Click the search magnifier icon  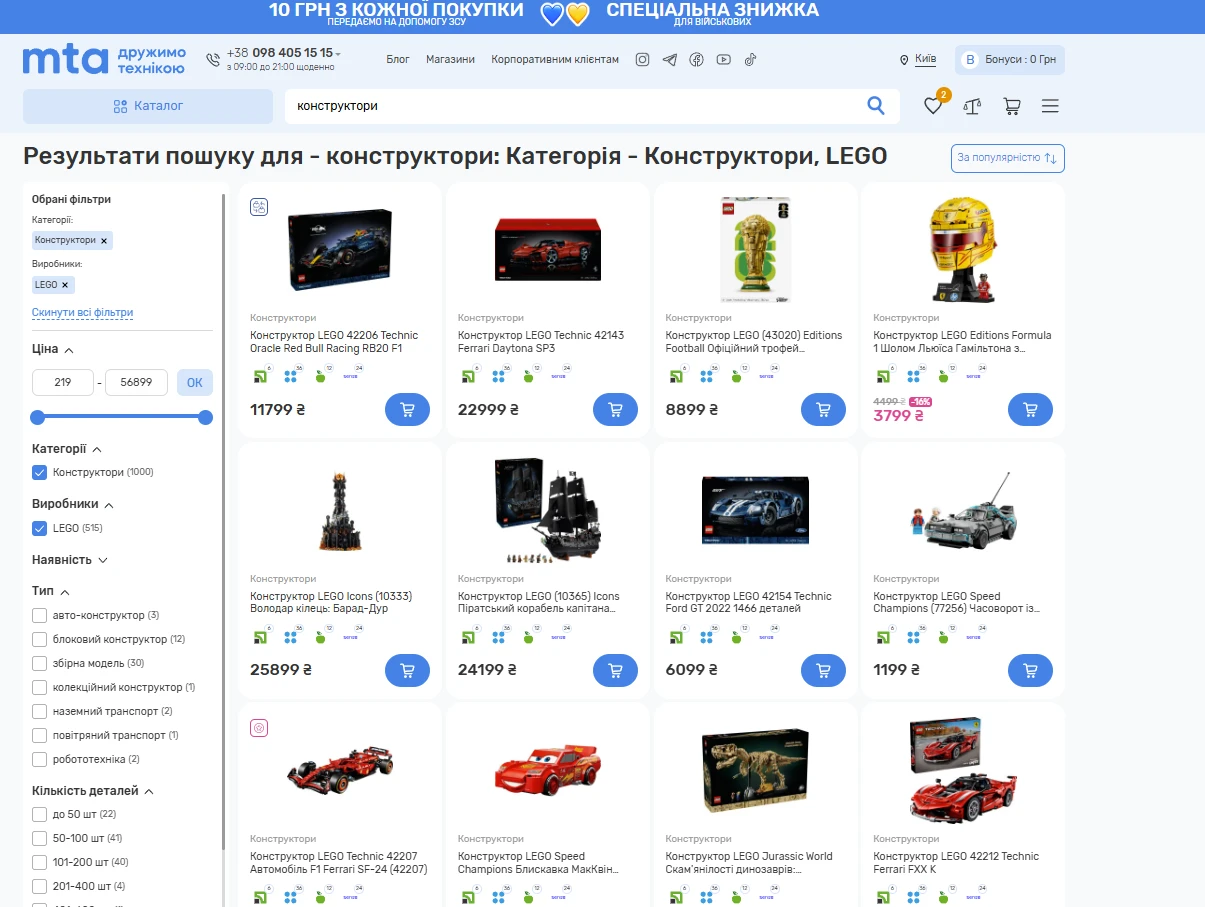(876, 106)
